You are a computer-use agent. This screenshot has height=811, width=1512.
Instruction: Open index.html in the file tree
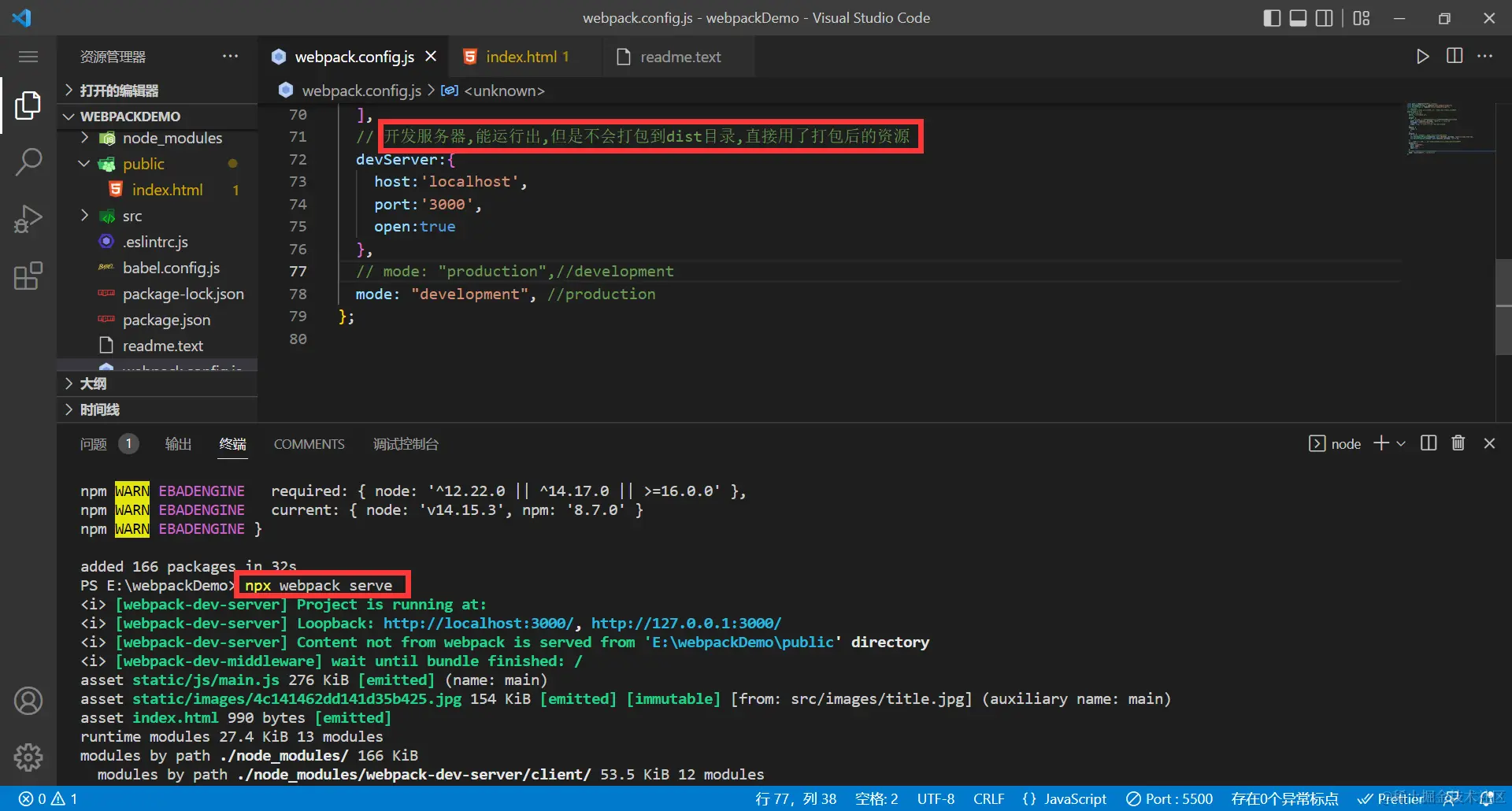pyautogui.click(x=168, y=190)
